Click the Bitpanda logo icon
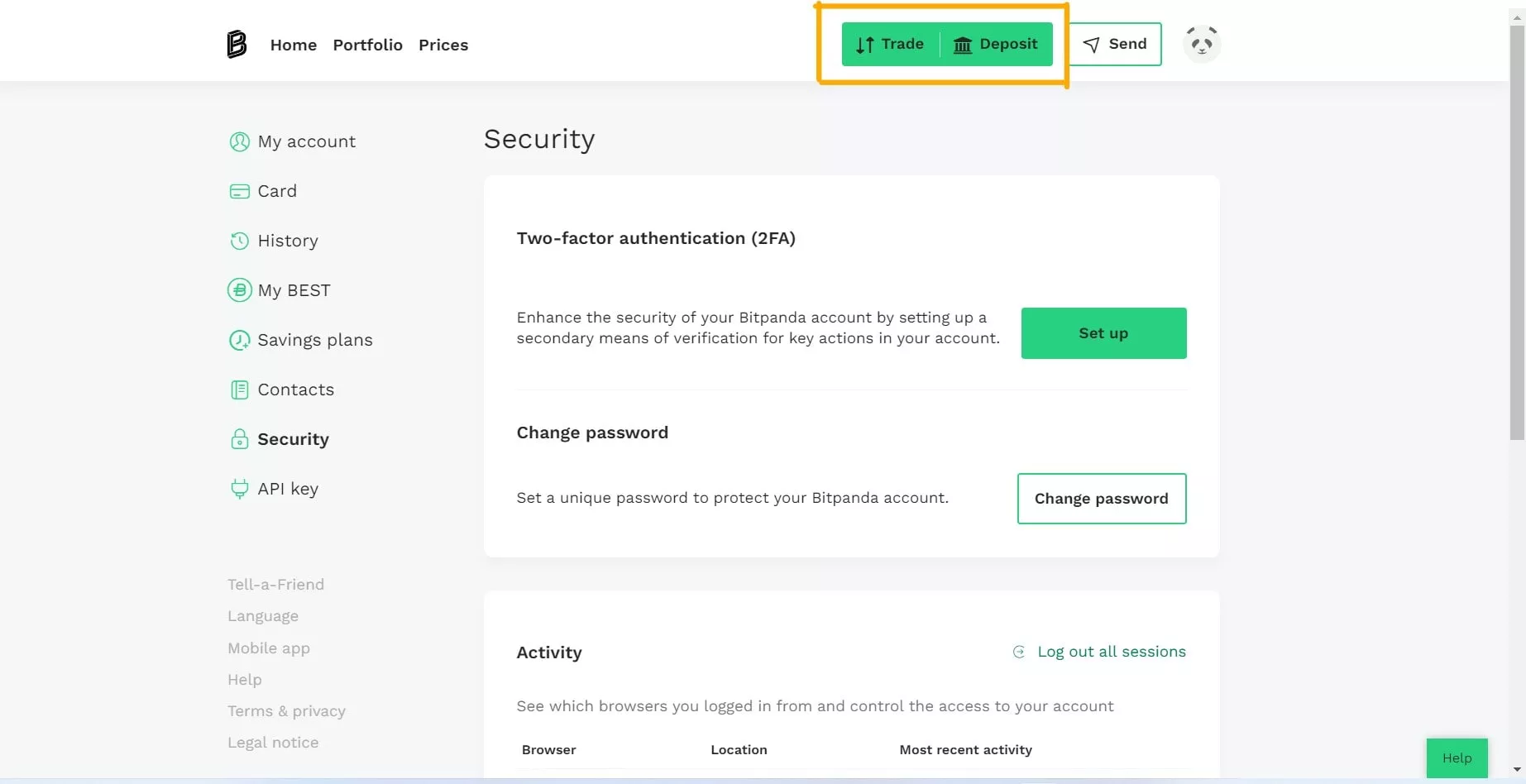The width and height of the screenshot is (1526, 784). [x=237, y=44]
